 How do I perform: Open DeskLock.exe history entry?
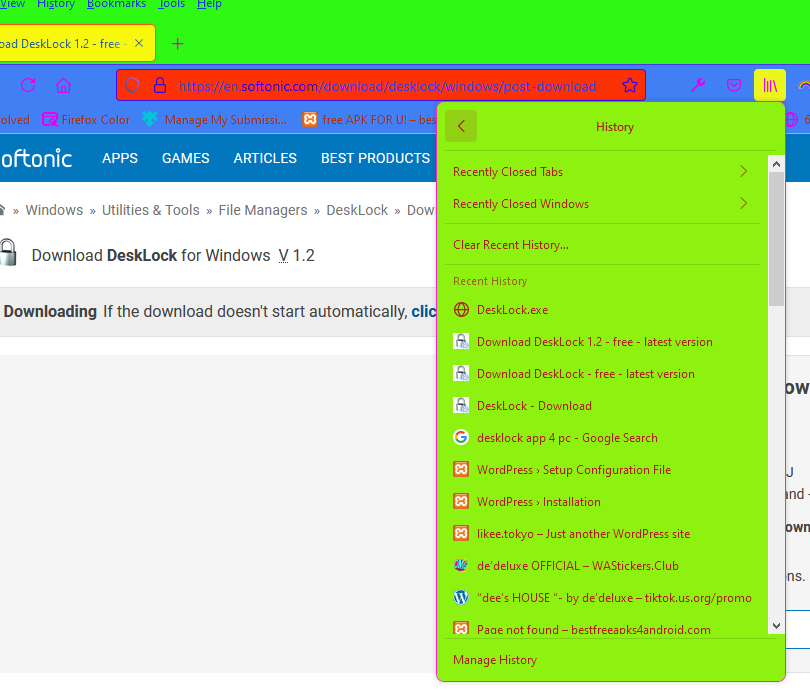click(x=512, y=310)
